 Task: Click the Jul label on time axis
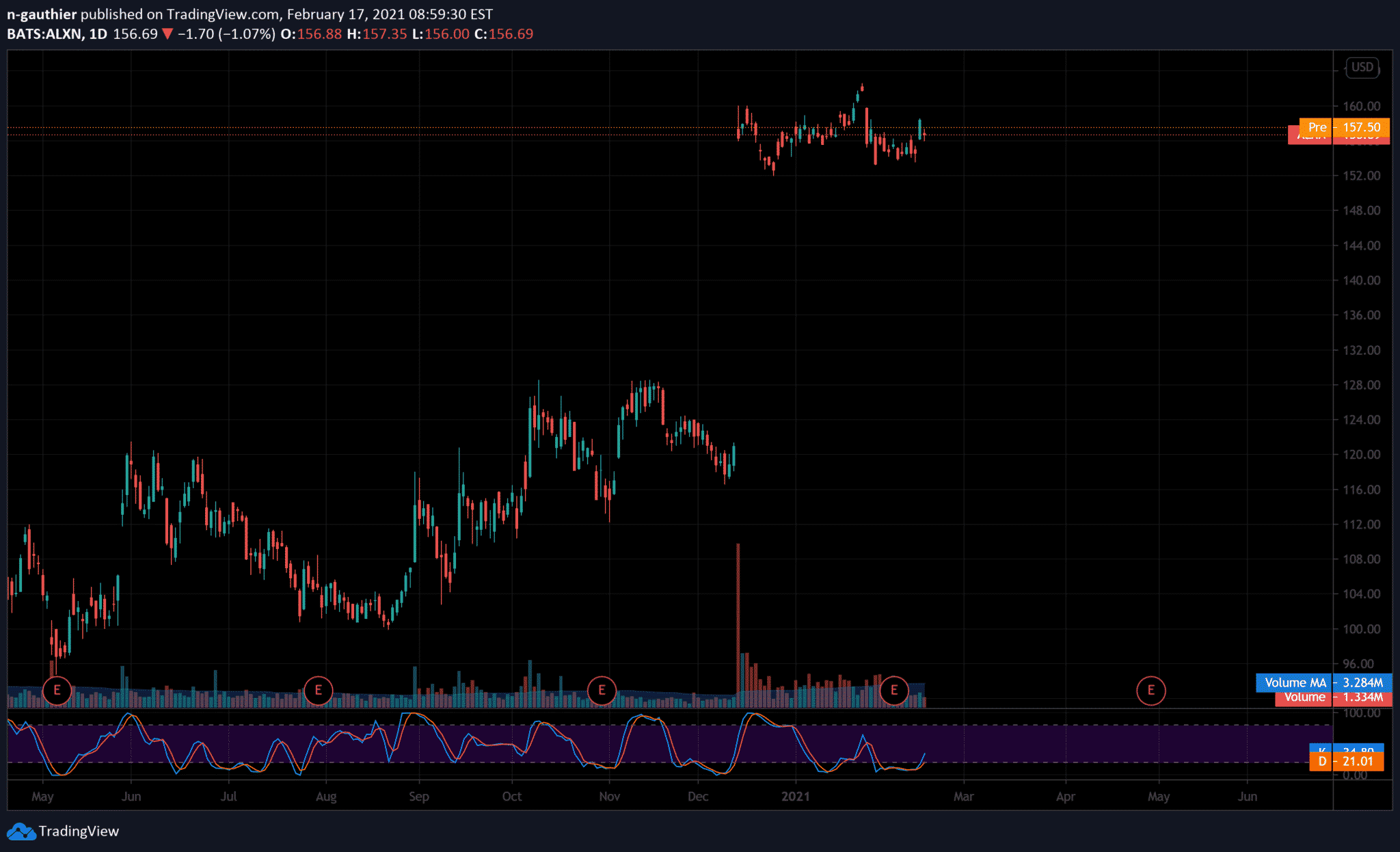(x=228, y=797)
